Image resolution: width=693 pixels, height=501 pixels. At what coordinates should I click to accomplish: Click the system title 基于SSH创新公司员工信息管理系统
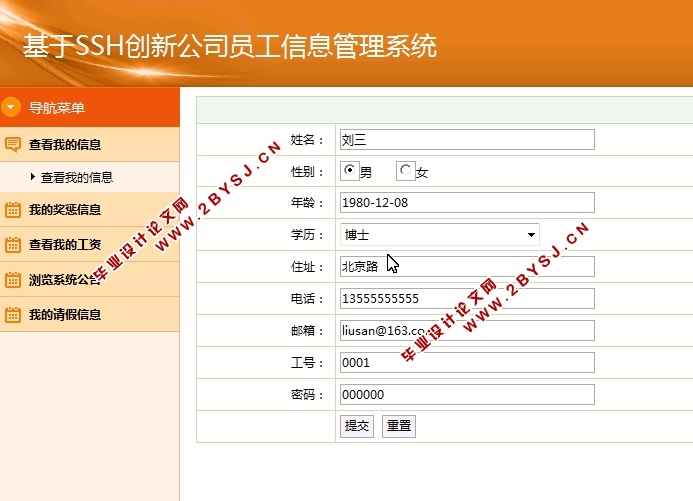pos(230,46)
